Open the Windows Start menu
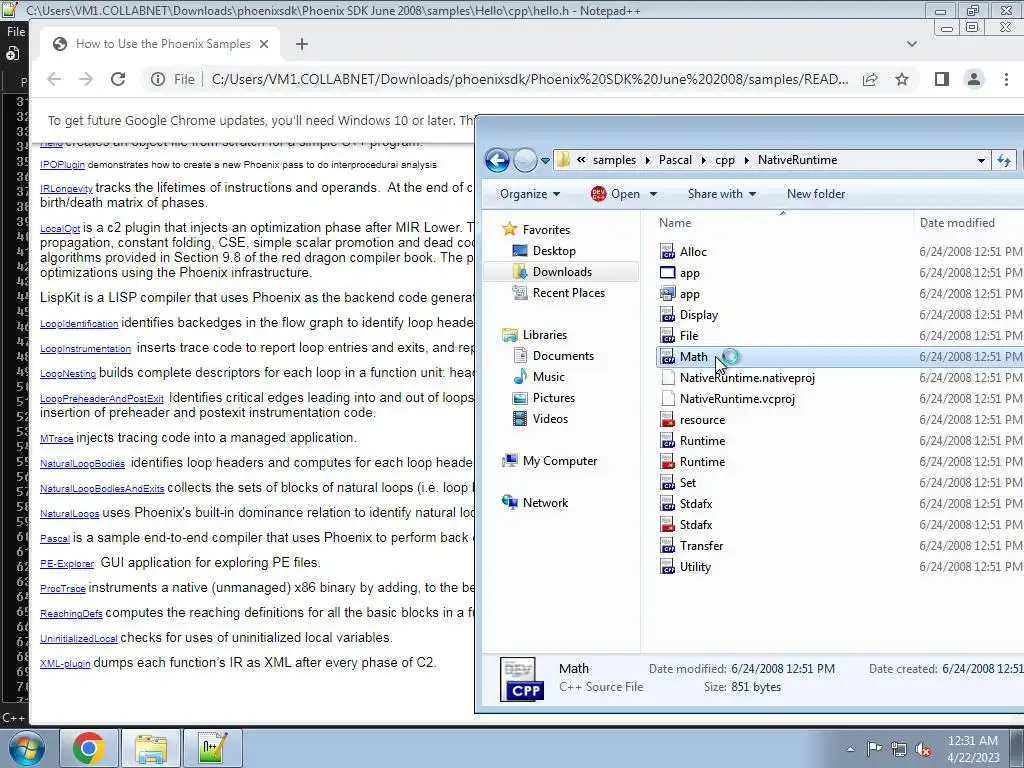Image resolution: width=1024 pixels, height=768 pixels. click(26, 748)
